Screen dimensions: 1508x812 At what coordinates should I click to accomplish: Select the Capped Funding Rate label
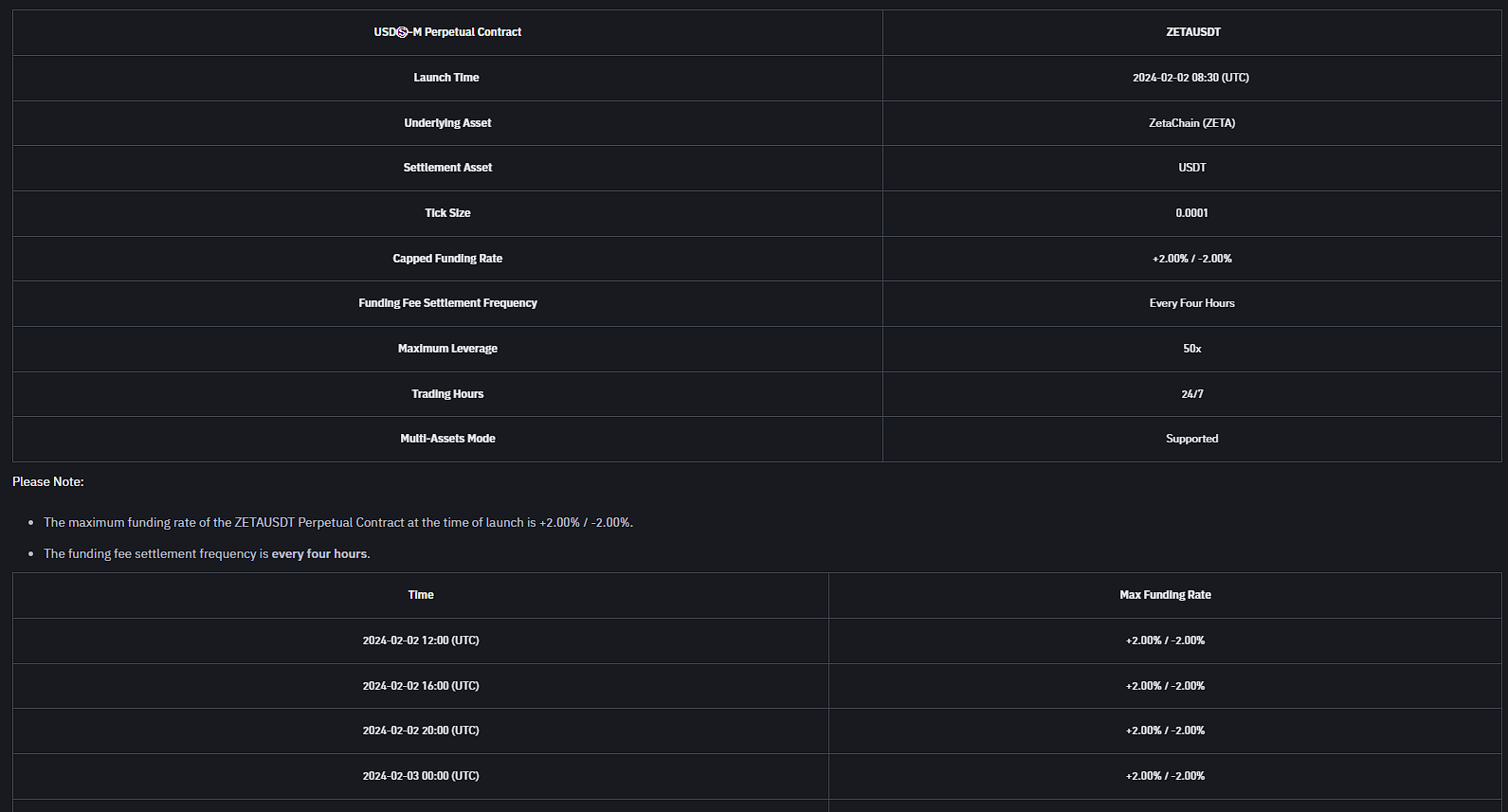[x=447, y=259]
